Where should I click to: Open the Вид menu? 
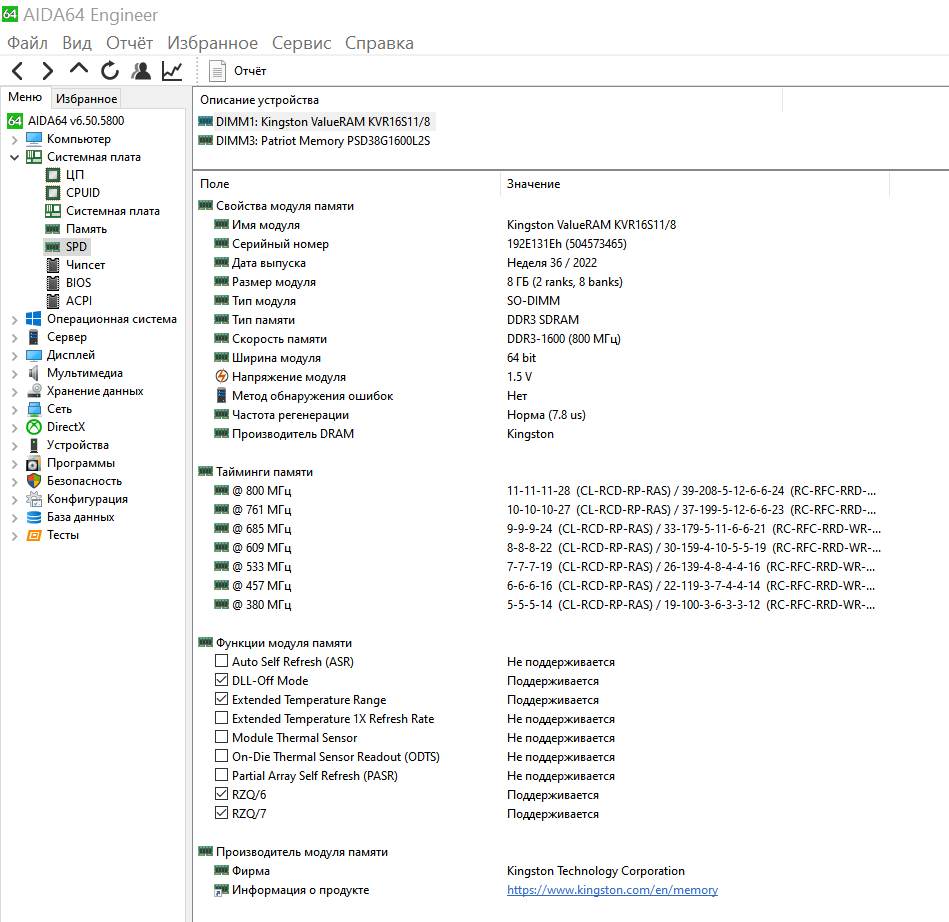[77, 43]
